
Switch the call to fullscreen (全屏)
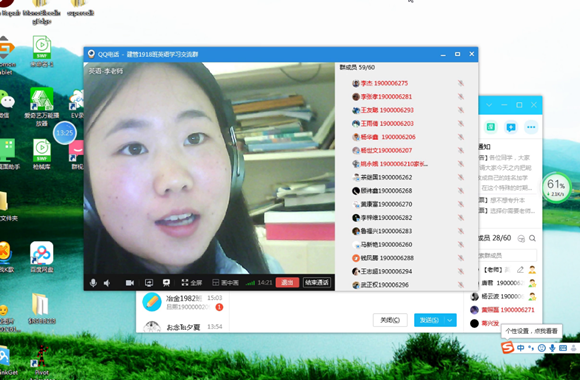(x=192, y=283)
